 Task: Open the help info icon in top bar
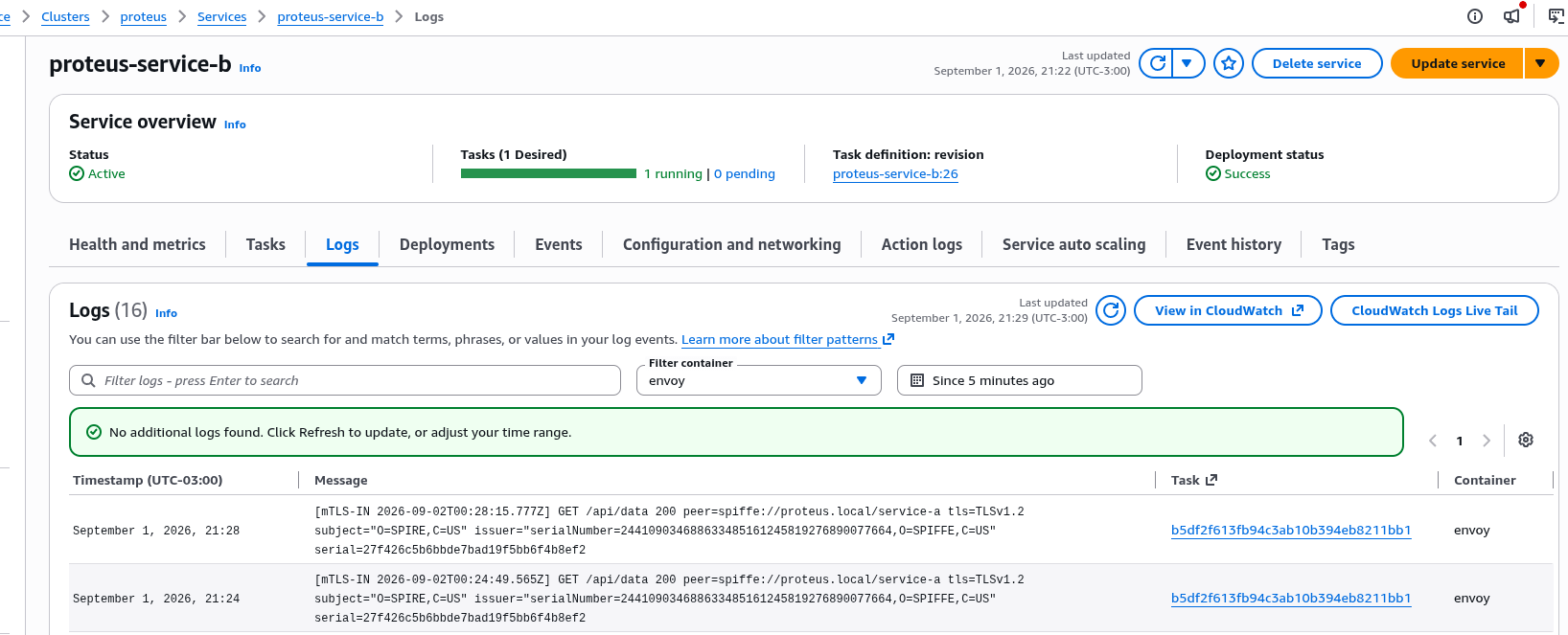1475,16
